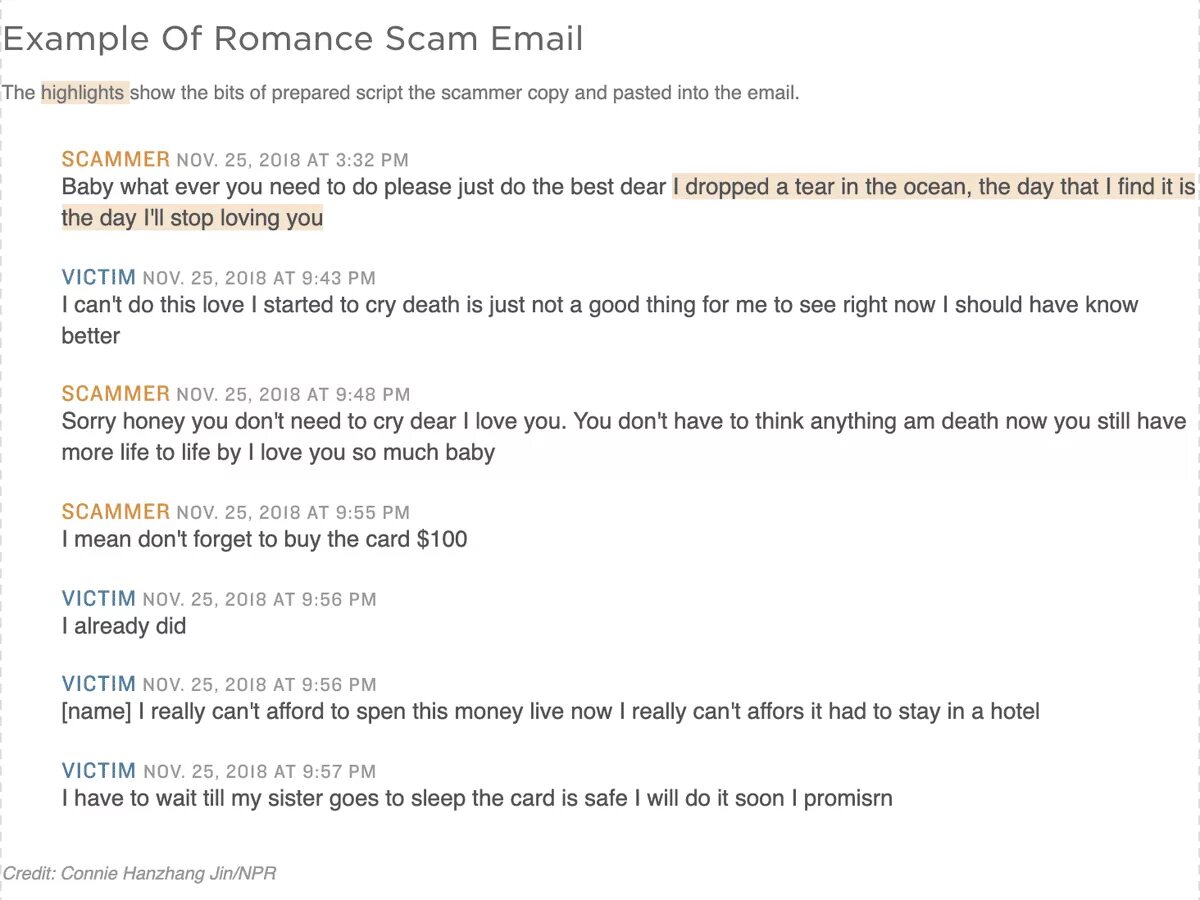Click the 'don't forget to buy the card $100' message
This screenshot has width=1200, height=900.
click(x=265, y=540)
